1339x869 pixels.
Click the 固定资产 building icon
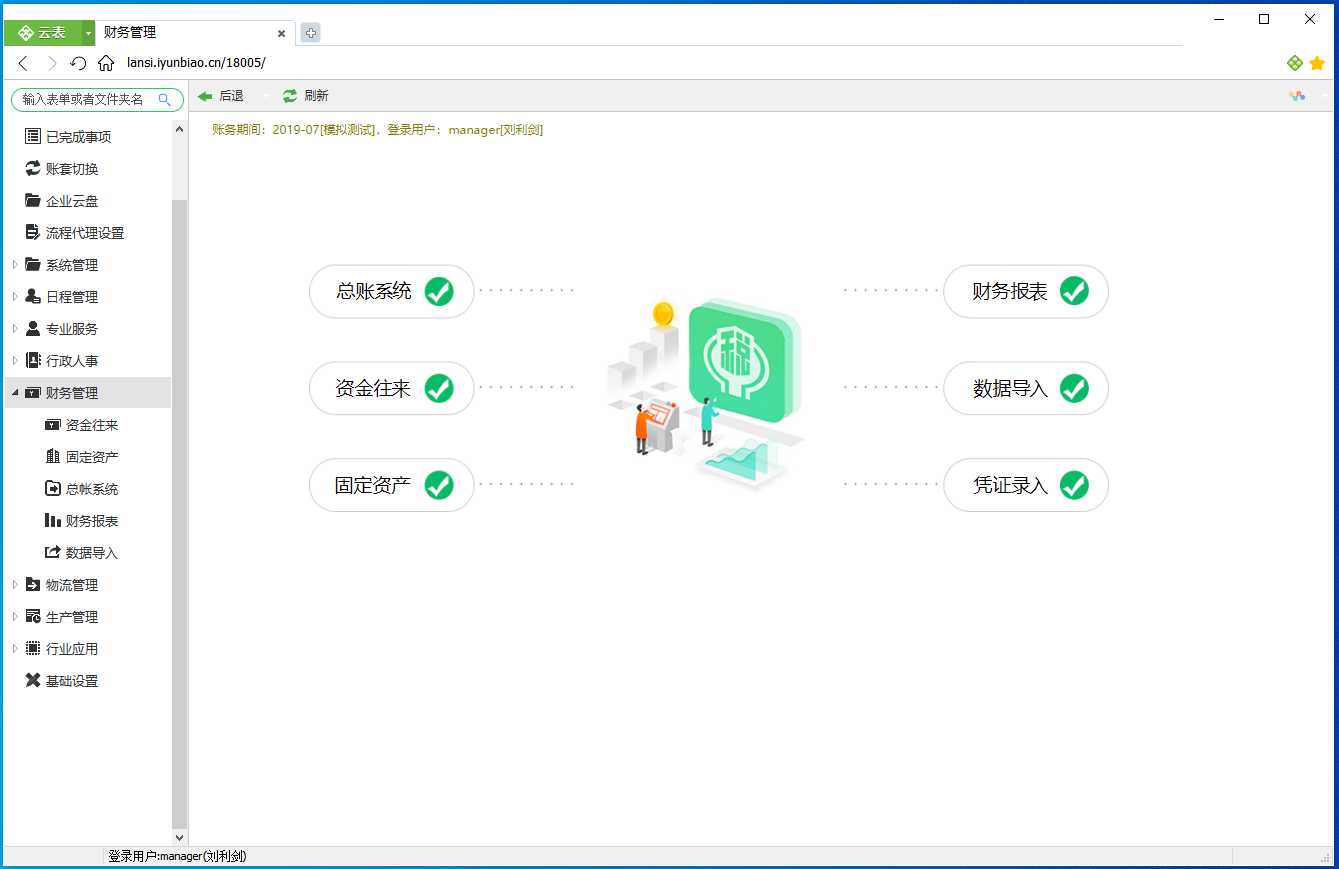click(53, 456)
